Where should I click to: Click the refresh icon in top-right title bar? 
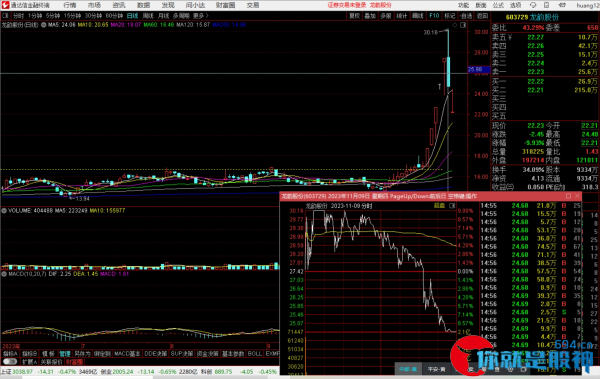[x=533, y=5]
